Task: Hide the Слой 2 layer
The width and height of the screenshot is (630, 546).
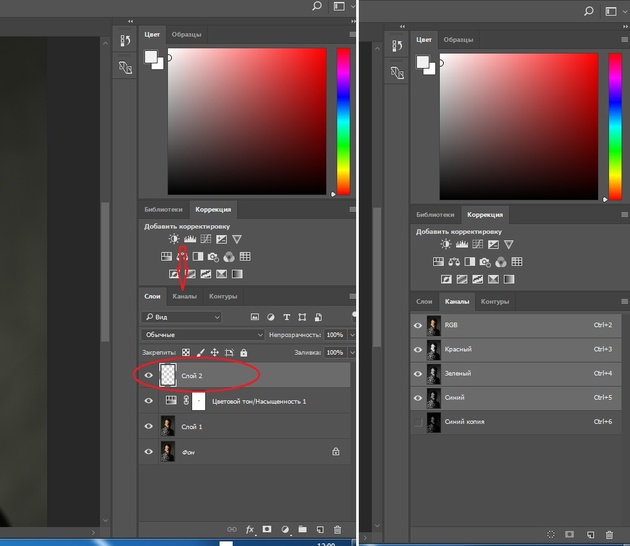Action: click(149, 375)
